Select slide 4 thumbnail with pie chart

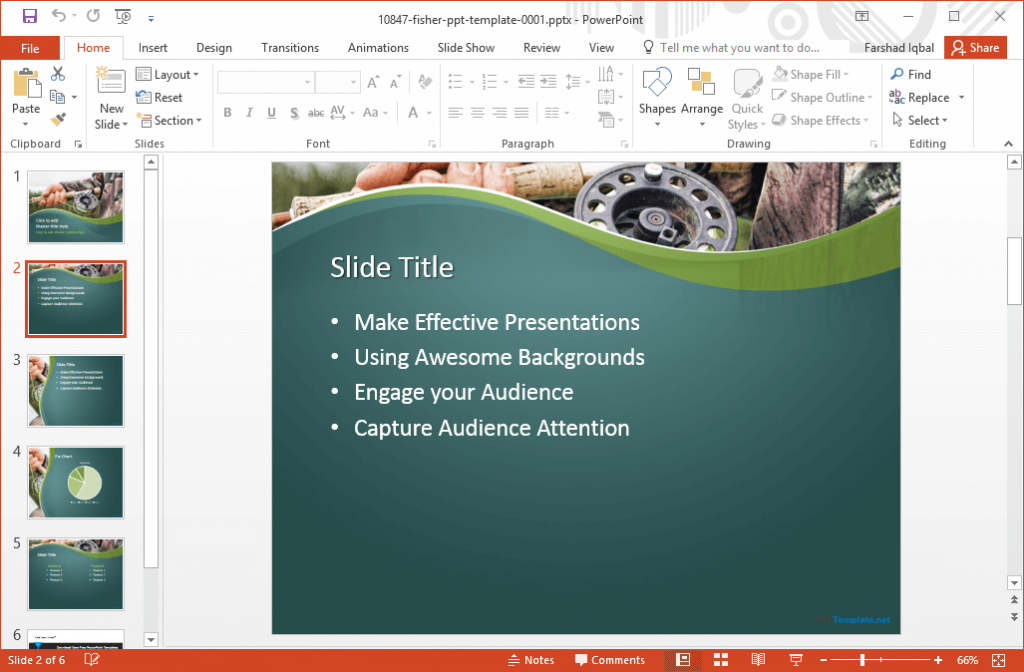click(x=75, y=482)
